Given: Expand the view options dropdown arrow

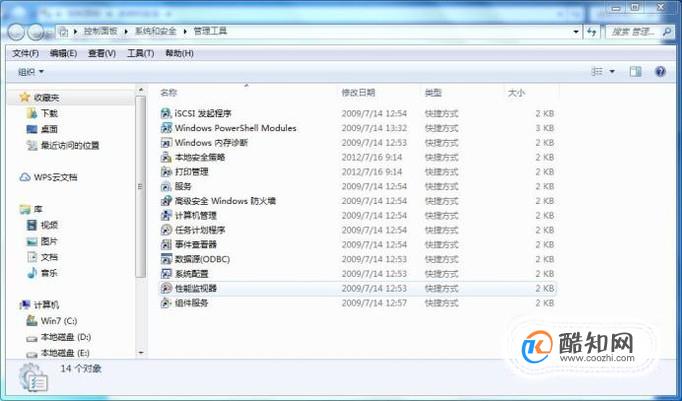Looking at the screenshot, I should 612,72.
